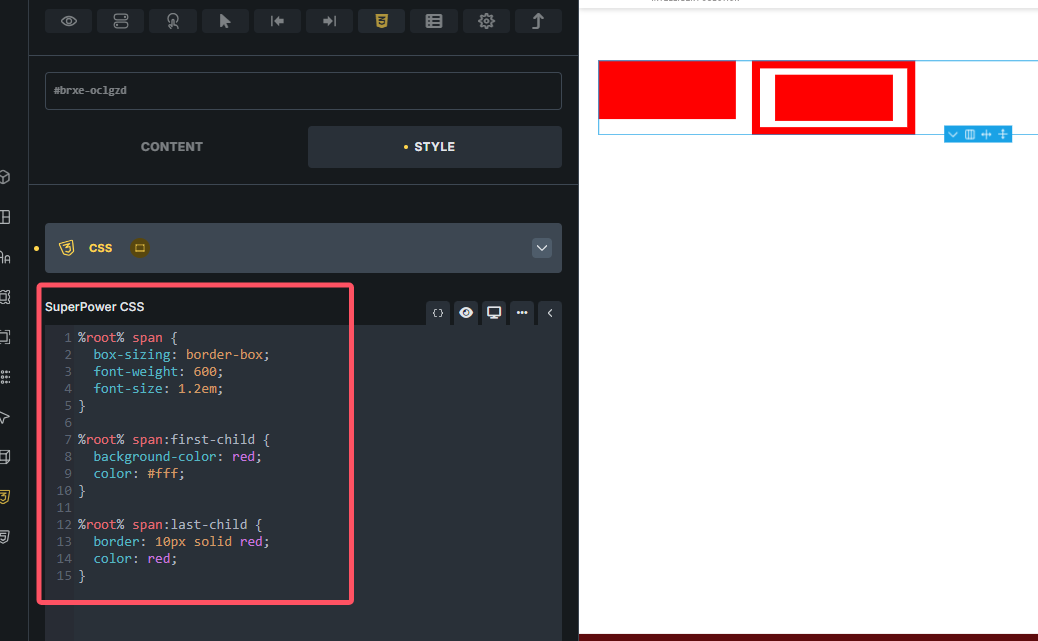Screen dimensions: 1038x641
Task: Expand the CSS section chevron dropdown
Action: (542, 248)
